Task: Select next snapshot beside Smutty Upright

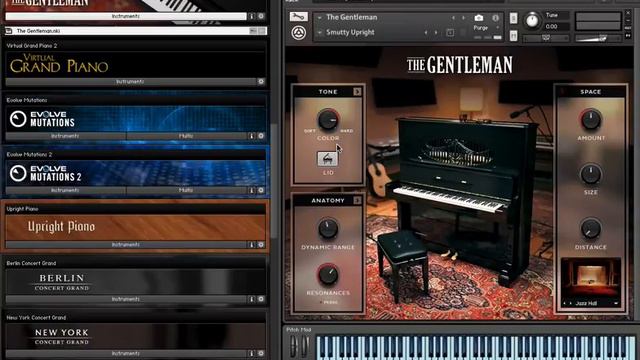Action: 436,33
